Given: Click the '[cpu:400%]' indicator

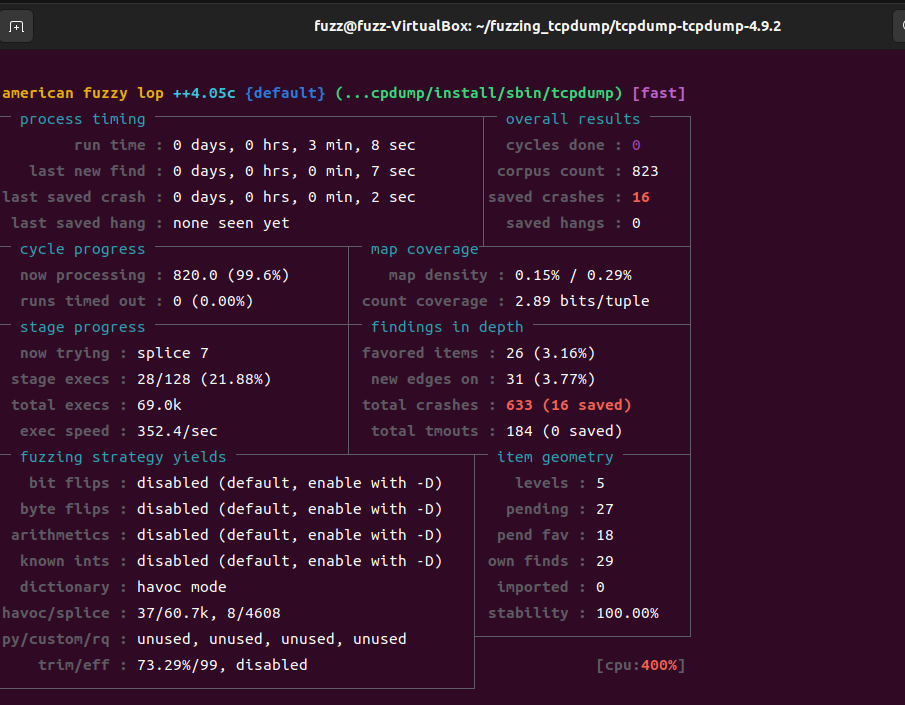Looking at the screenshot, I should tap(641, 665).
